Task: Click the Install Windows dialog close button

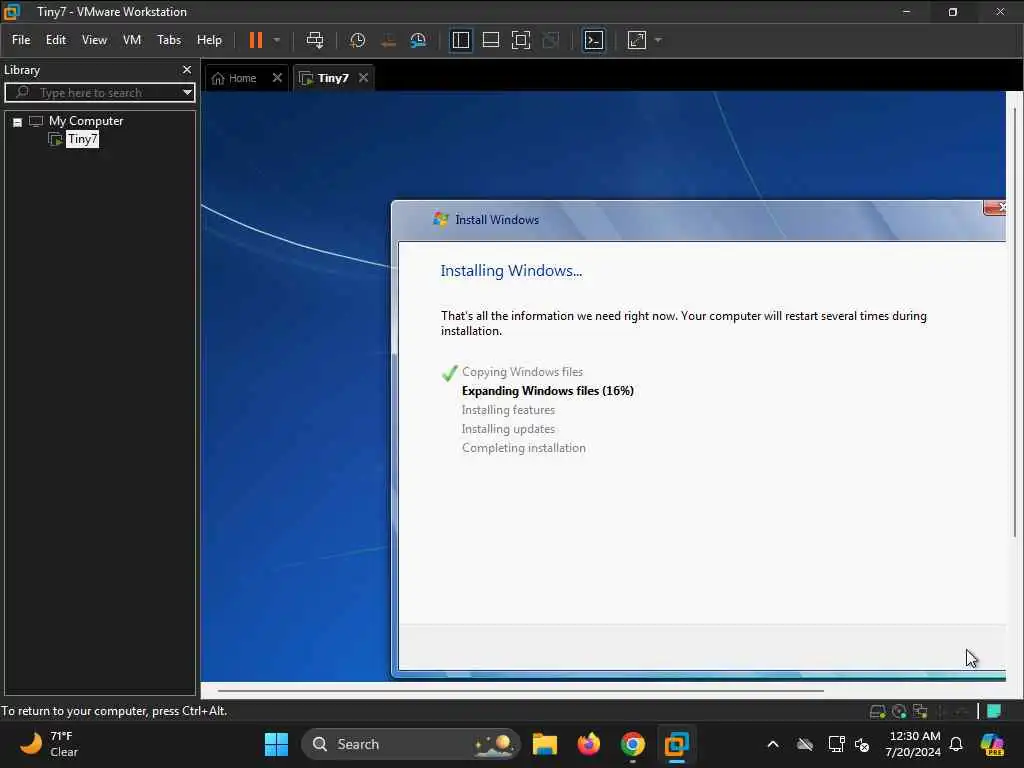Action: point(995,208)
